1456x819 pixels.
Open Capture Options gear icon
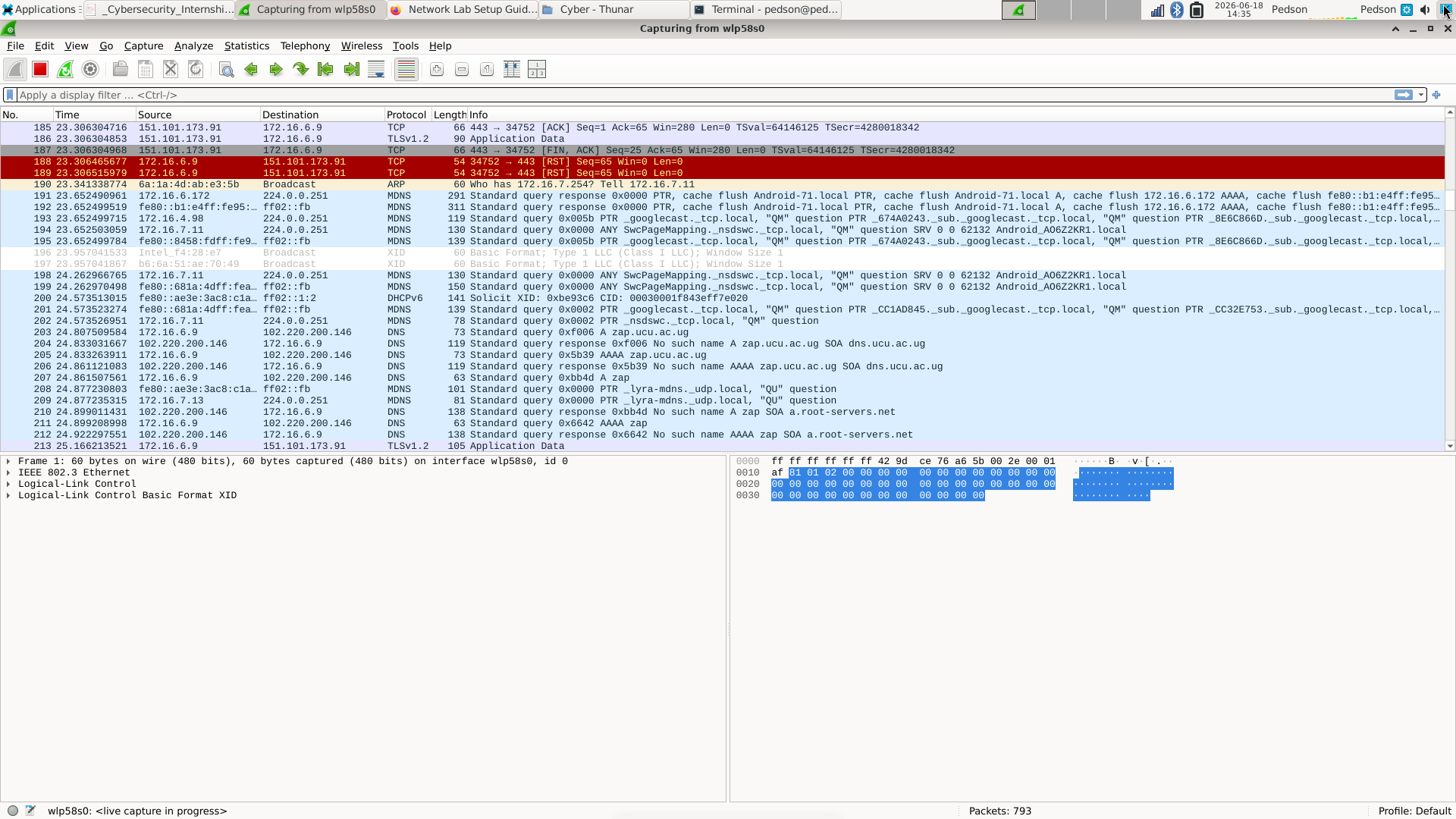coord(90,70)
